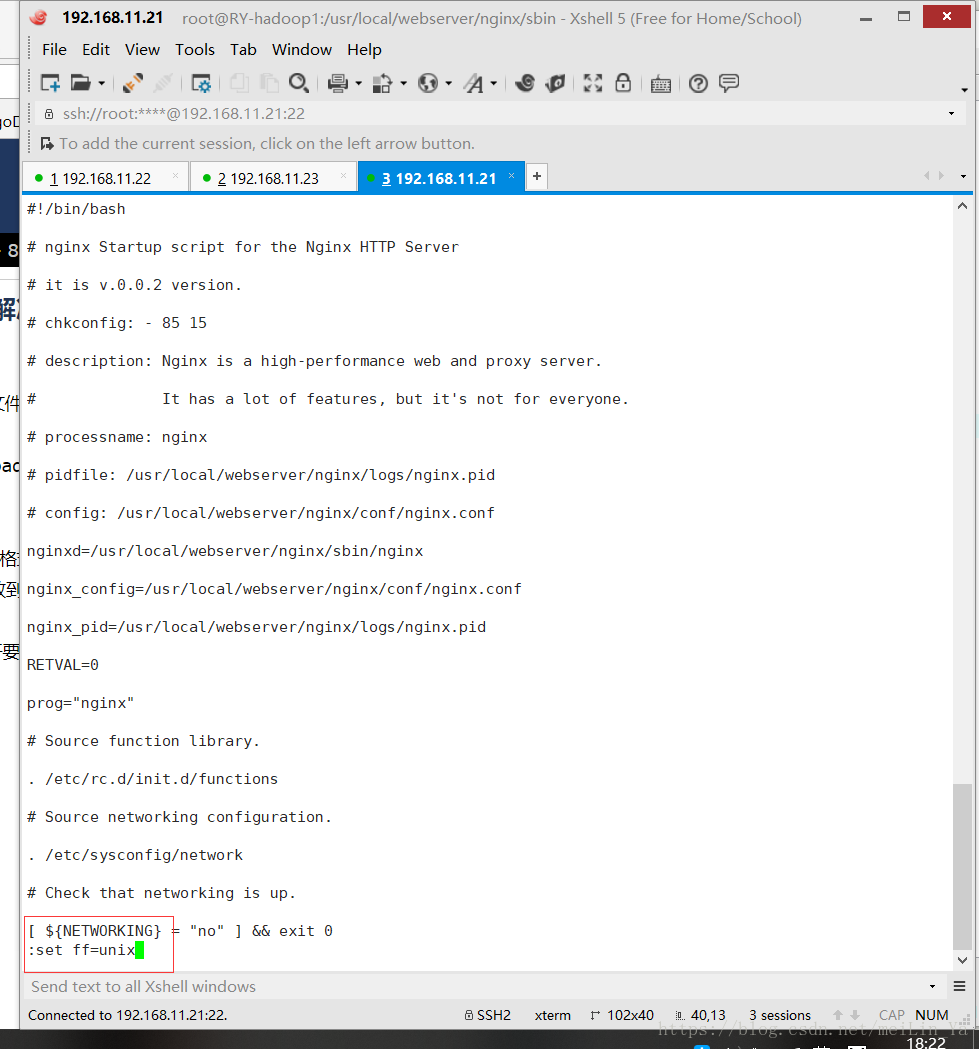Select tab 3 192.168.11.21
The width and height of the screenshot is (979, 1049).
[439, 179]
